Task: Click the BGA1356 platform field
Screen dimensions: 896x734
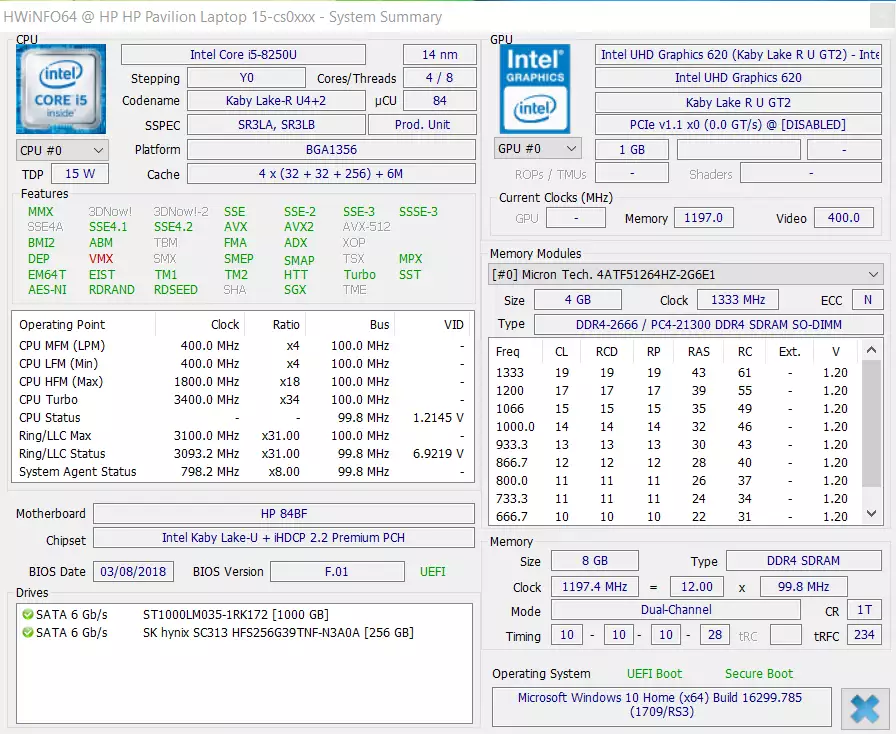Action: point(331,150)
